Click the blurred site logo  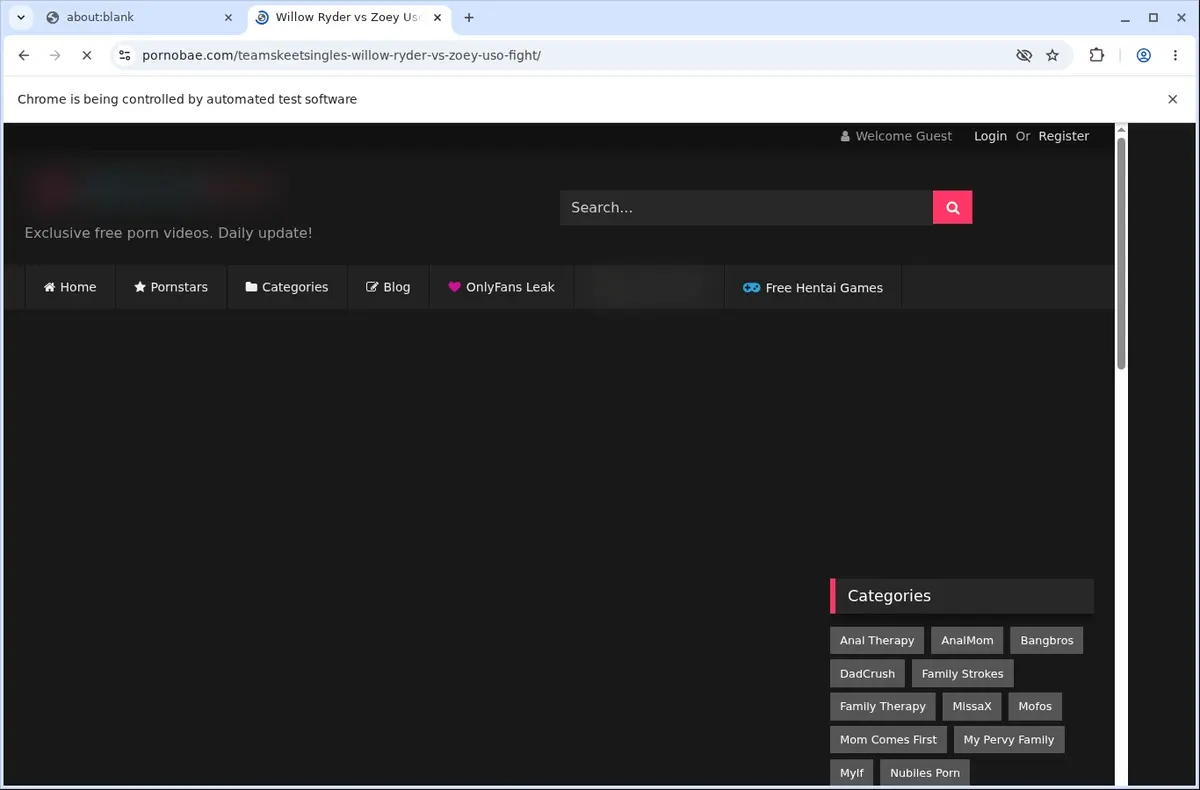click(x=155, y=186)
